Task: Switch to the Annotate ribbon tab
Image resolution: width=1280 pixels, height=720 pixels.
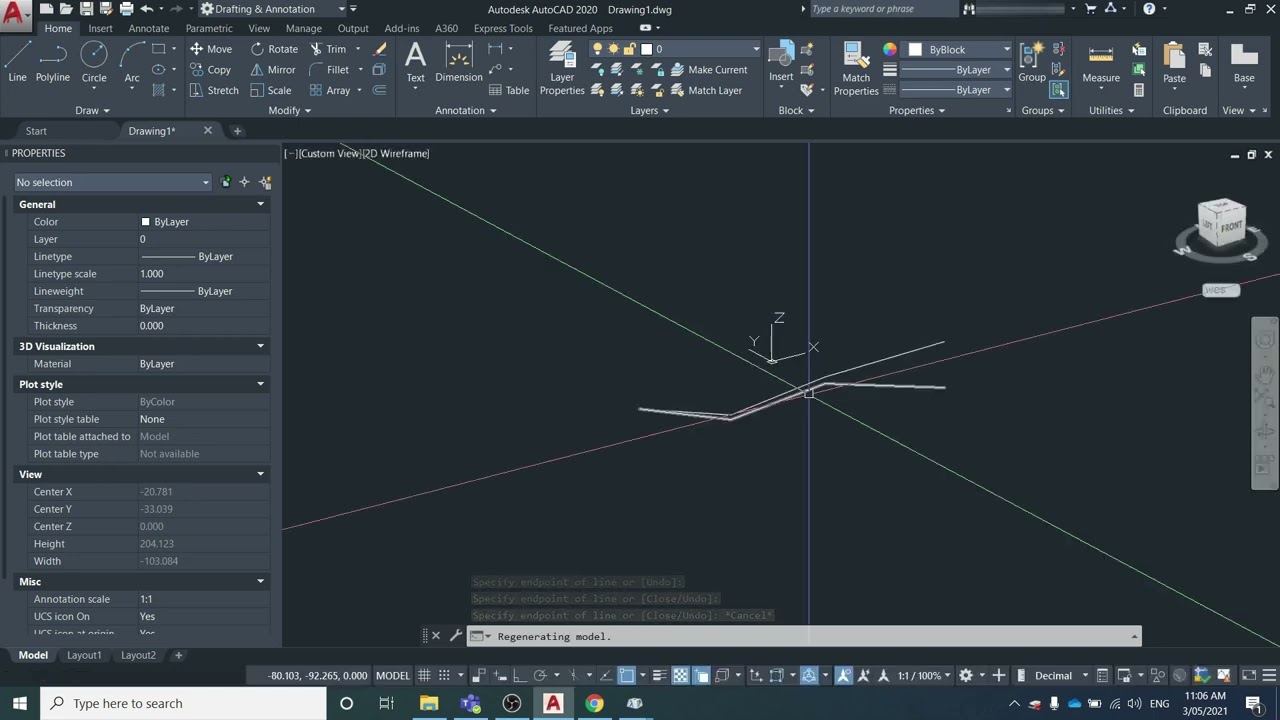Action: pos(149,28)
